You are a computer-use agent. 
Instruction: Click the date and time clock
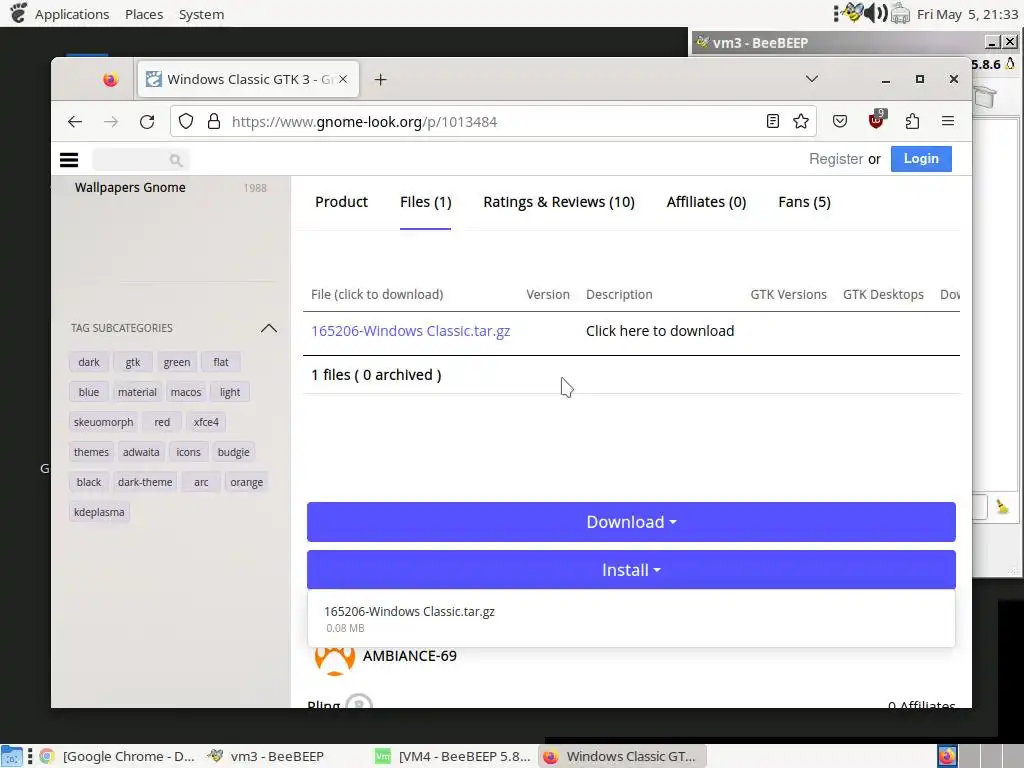point(967,14)
